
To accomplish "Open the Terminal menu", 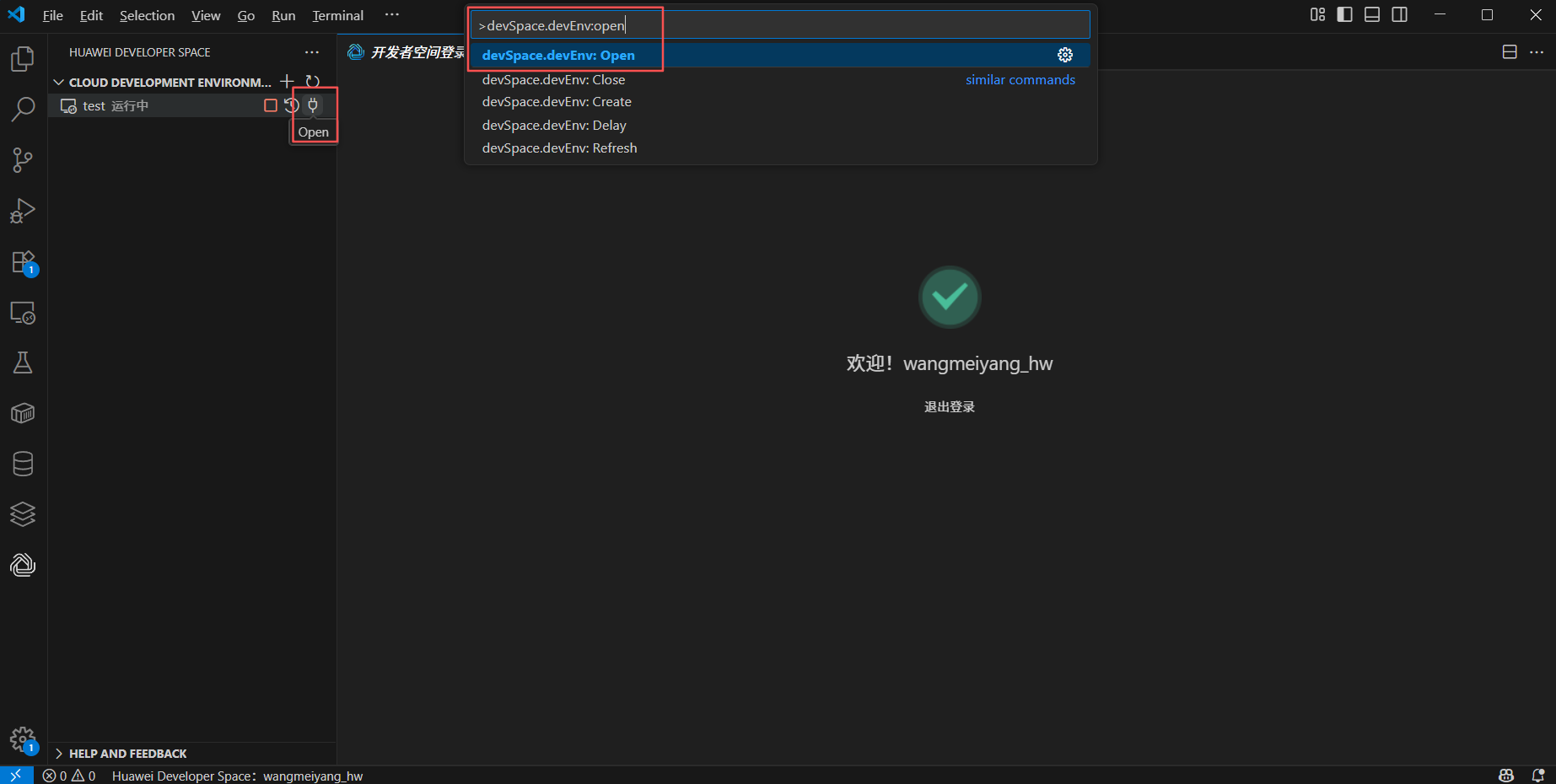I will point(337,15).
